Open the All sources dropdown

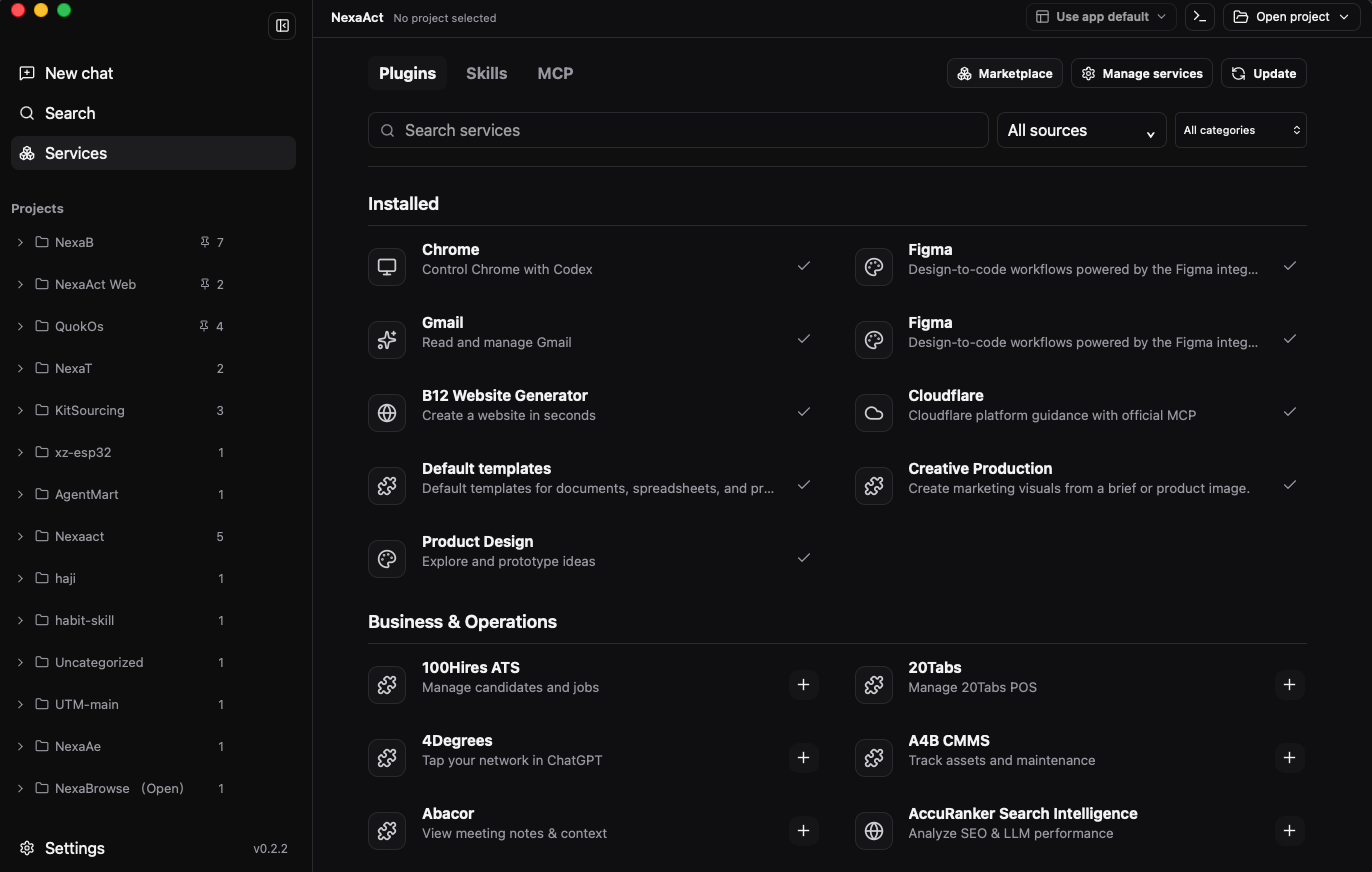[1082, 130]
